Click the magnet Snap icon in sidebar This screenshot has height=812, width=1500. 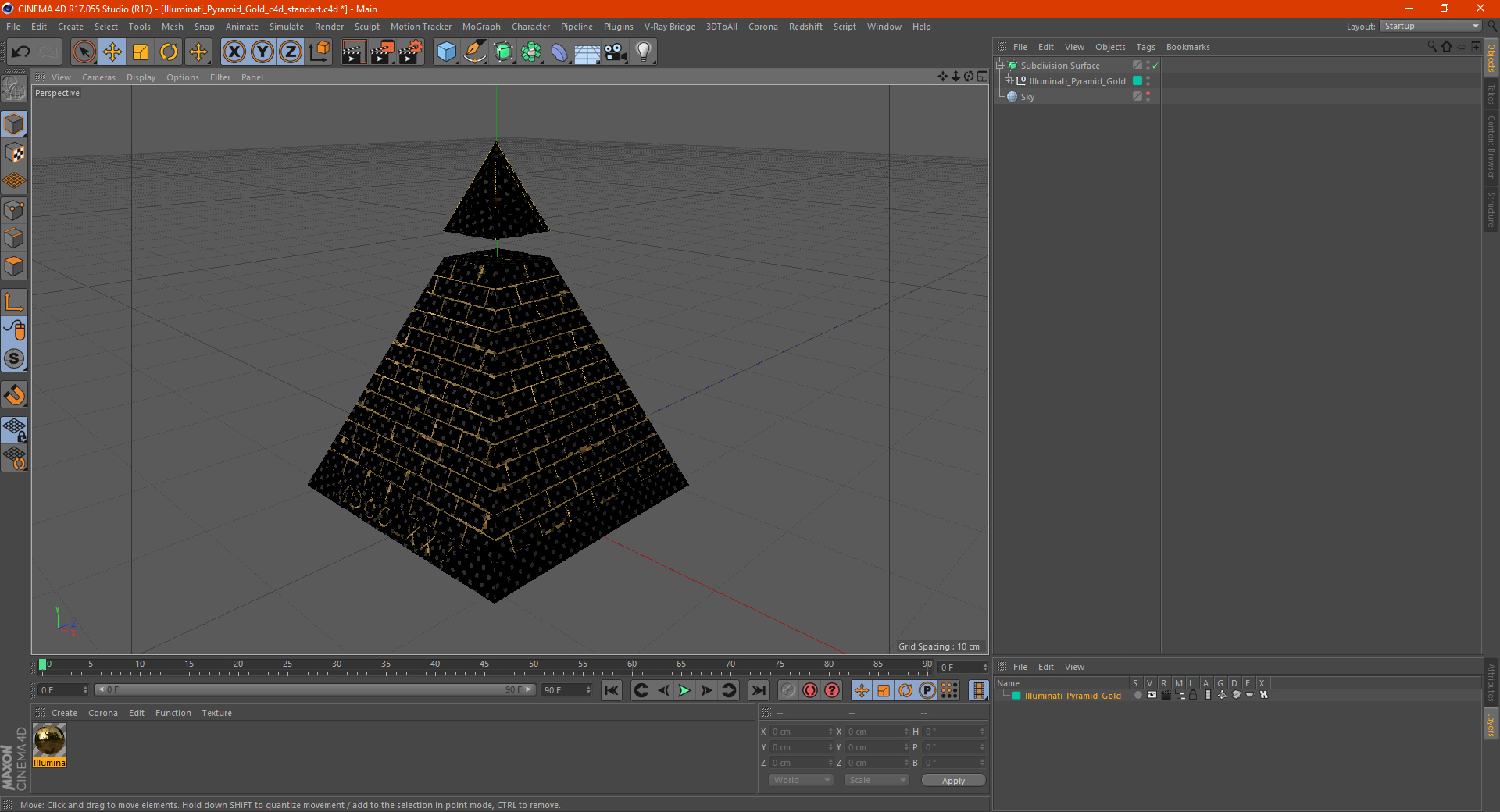[x=14, y=394]
